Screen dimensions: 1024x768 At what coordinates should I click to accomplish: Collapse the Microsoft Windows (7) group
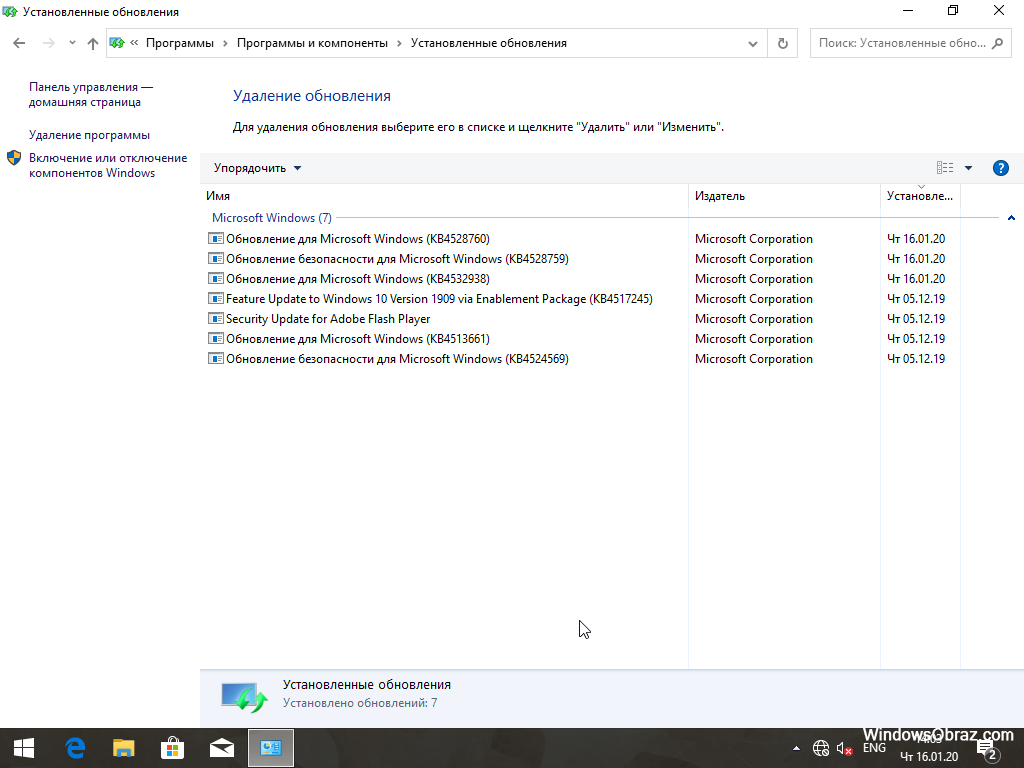pyautogui.click(x=1012, y=218)
